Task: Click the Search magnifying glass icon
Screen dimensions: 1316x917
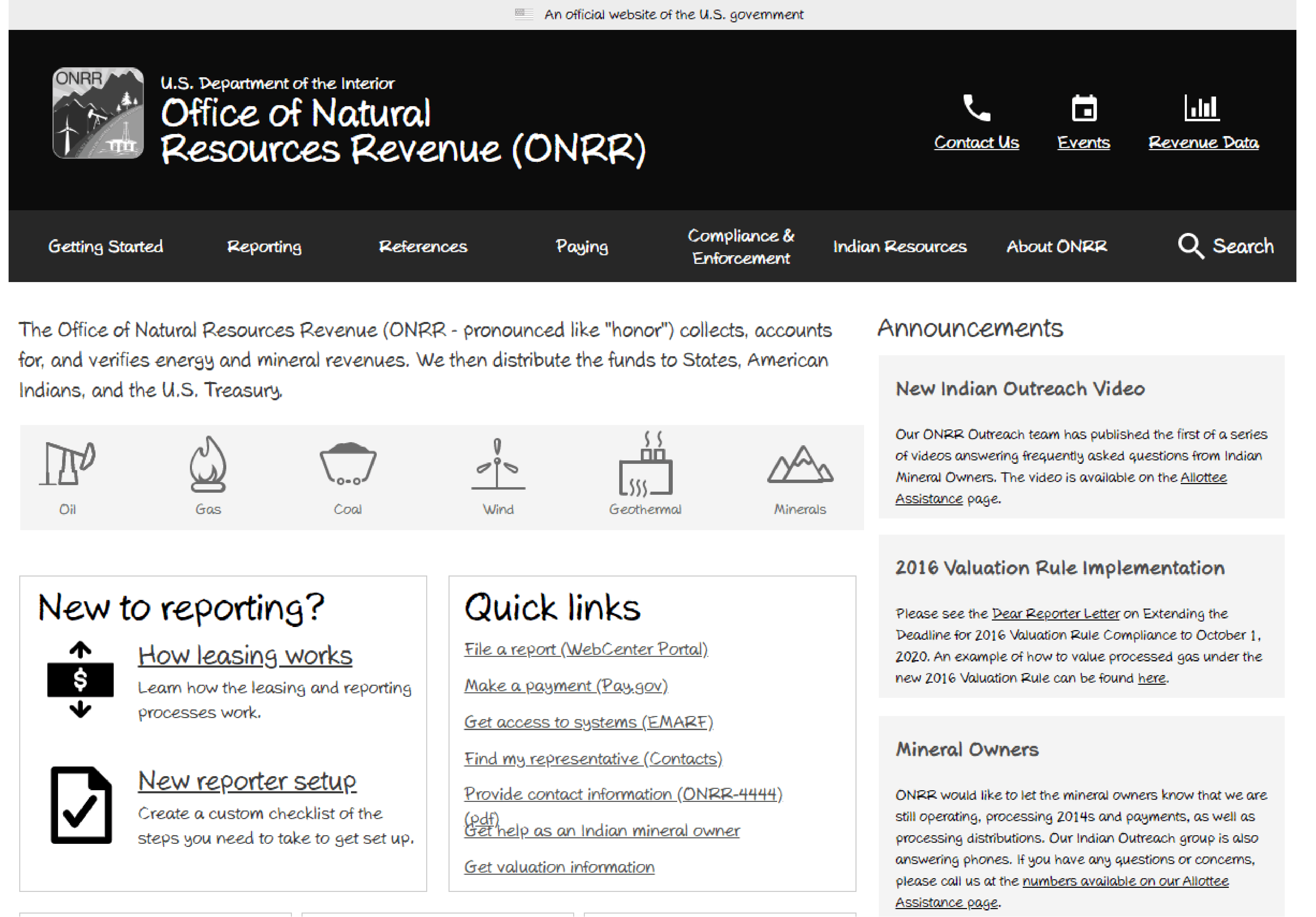Action: (1190, 246)
